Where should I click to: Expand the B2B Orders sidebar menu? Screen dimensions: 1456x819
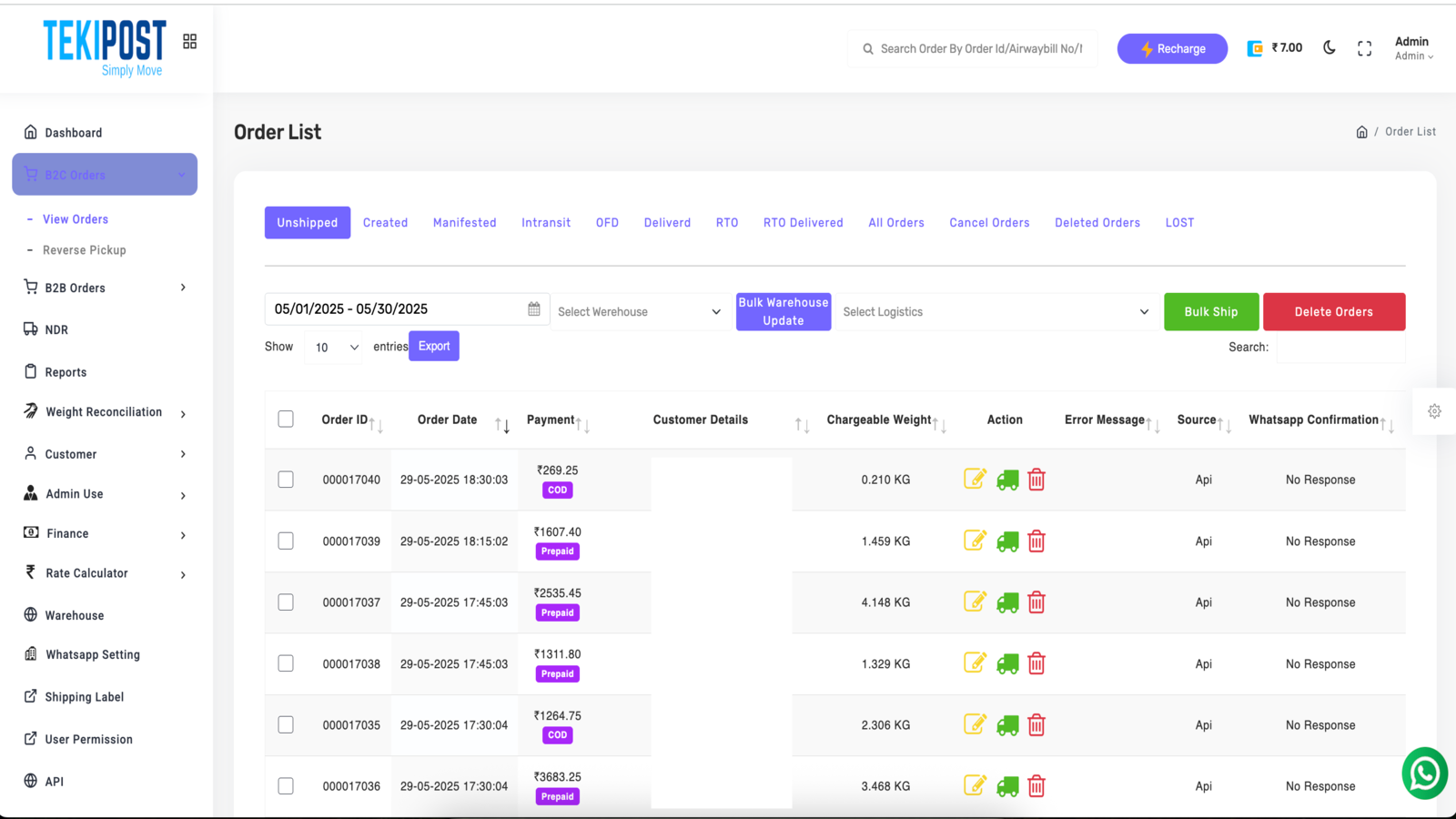click(105, 288)
